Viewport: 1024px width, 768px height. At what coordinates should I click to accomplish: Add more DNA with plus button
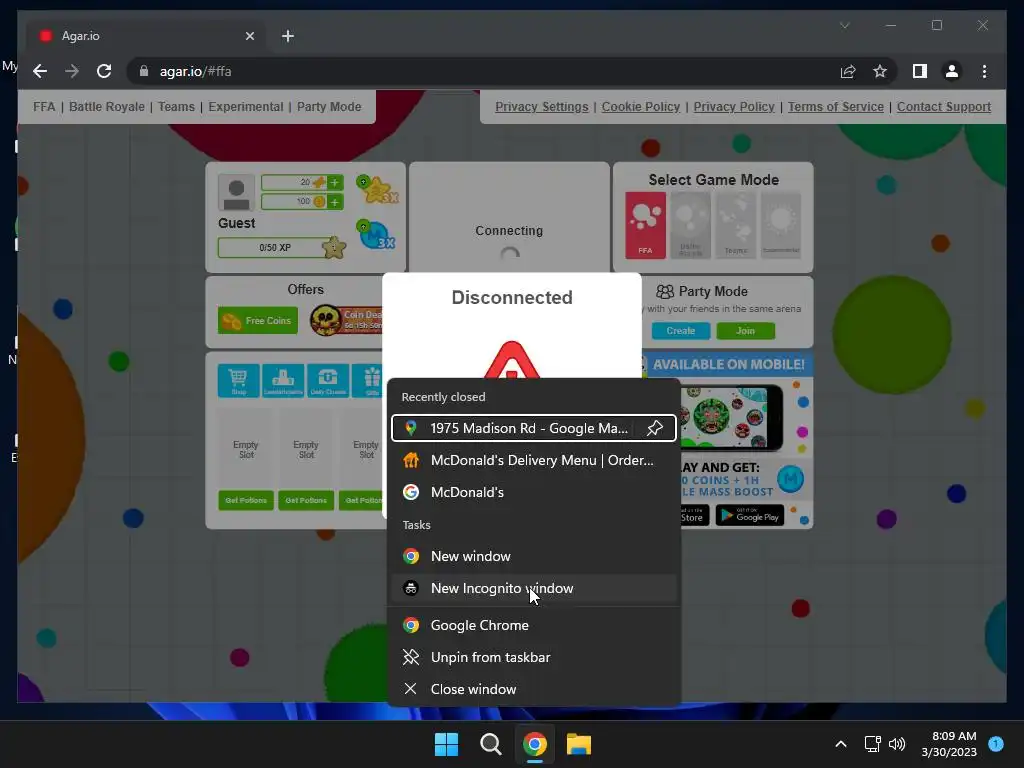pyautogui.click(x=334, y=182)
